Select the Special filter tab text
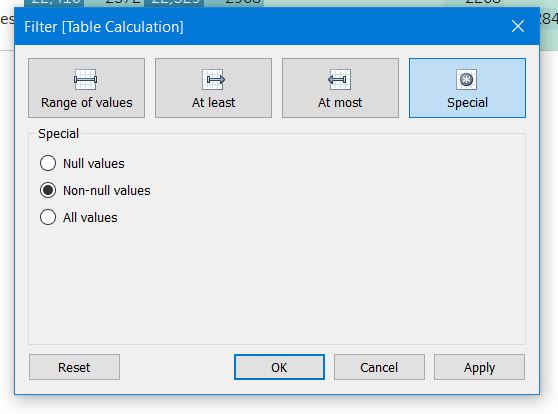Viewport: 558px width, 414px height. (467, 103)
